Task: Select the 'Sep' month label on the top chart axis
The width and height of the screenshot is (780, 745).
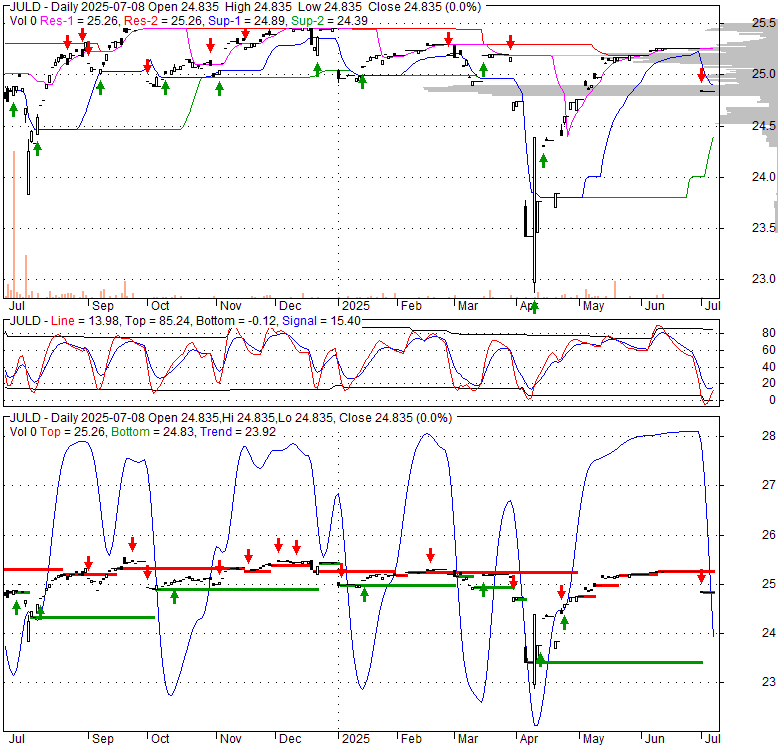Action: 103,306
